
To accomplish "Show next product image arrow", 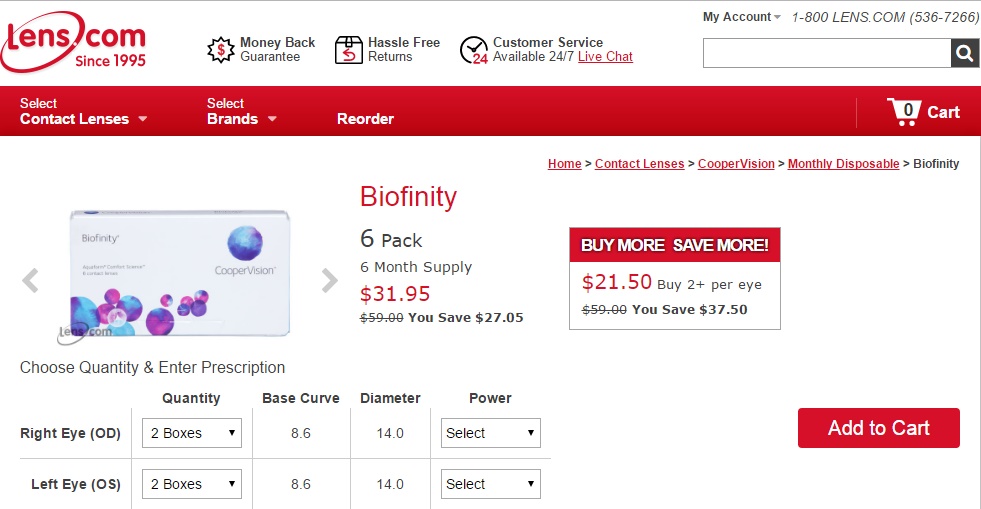I will pyautogui.click(x=329, y=280).
